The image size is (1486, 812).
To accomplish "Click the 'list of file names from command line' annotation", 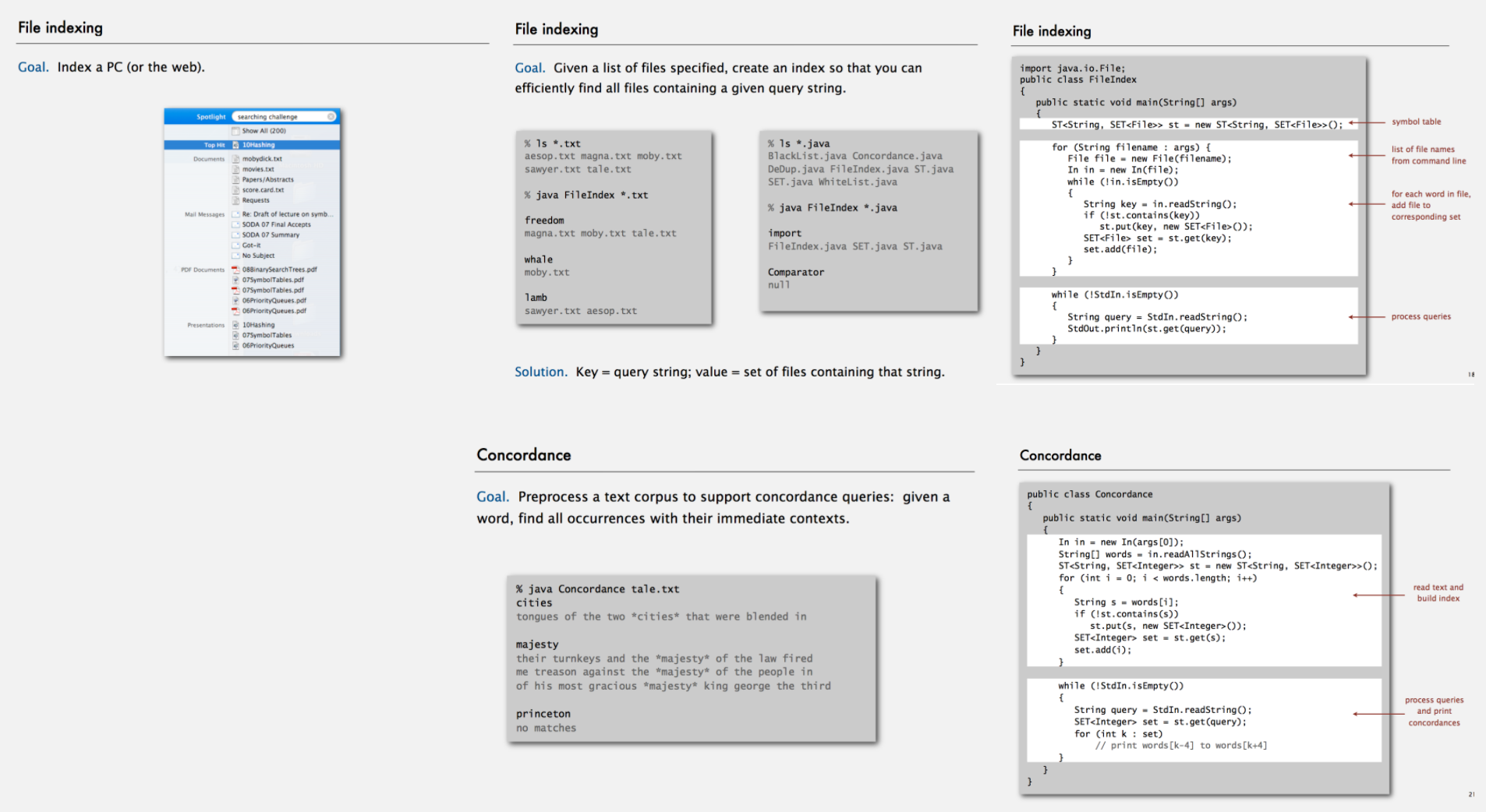I will tap(1429, 155).
